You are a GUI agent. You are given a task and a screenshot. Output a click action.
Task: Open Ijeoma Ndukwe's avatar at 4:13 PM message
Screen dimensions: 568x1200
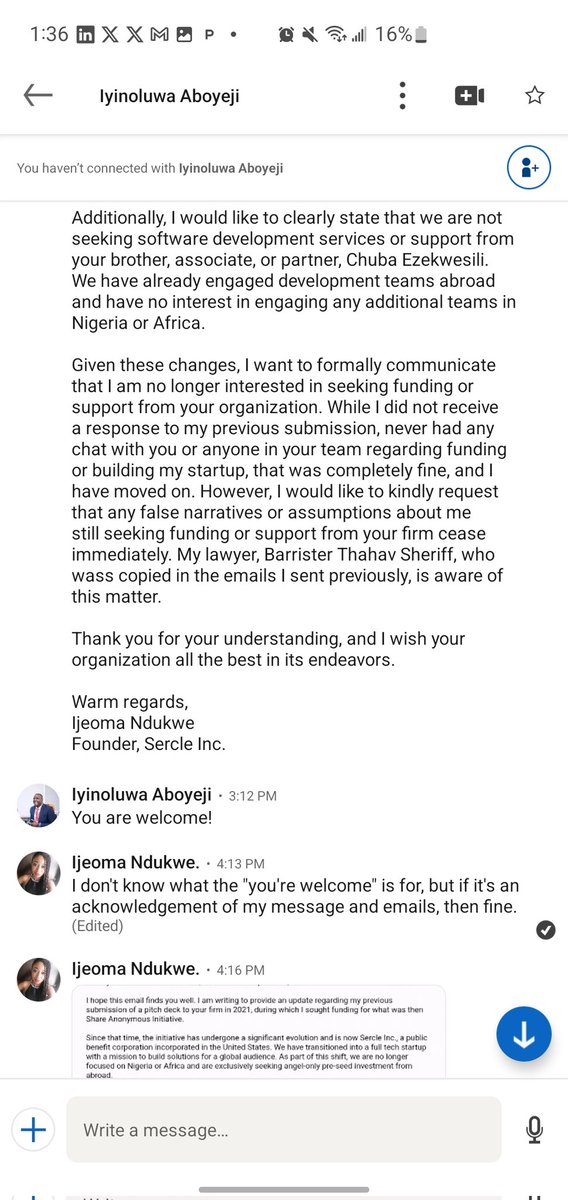click(39, 873)
